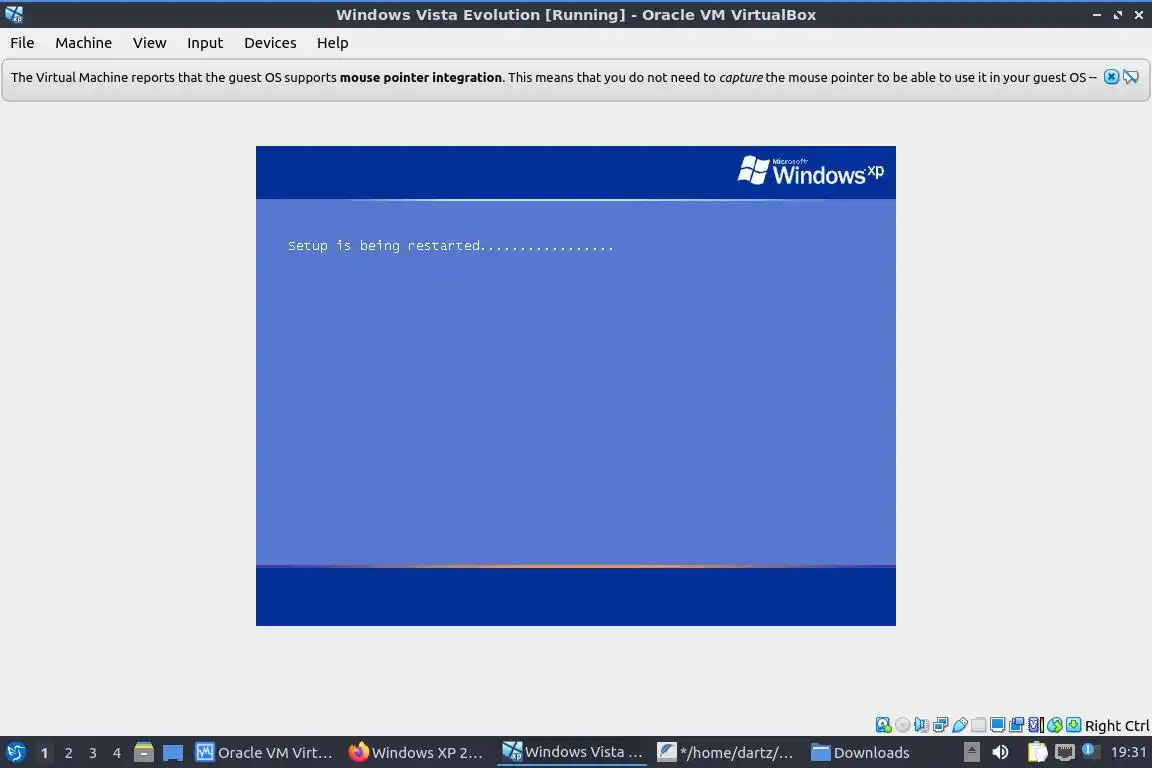Click the network adapters status icon
1152x768 pixels.
(940, 725)
